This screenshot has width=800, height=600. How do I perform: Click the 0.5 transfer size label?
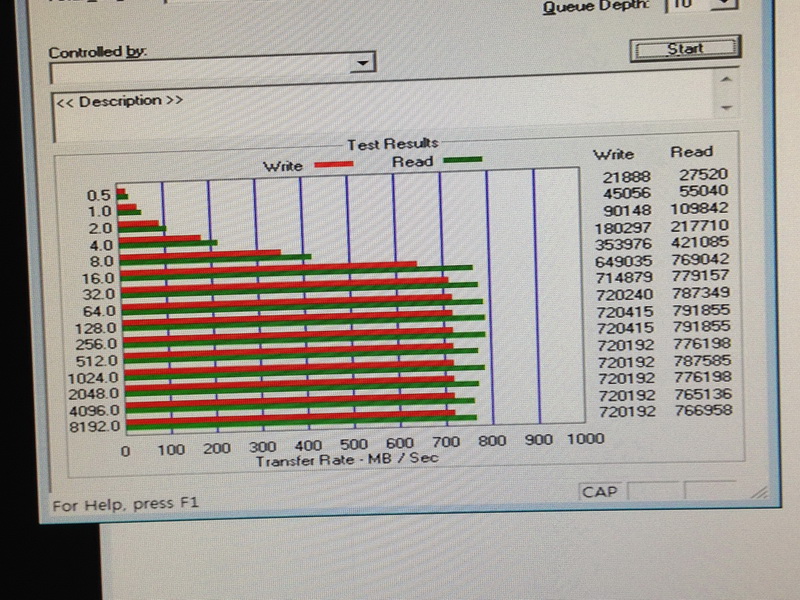98,196
